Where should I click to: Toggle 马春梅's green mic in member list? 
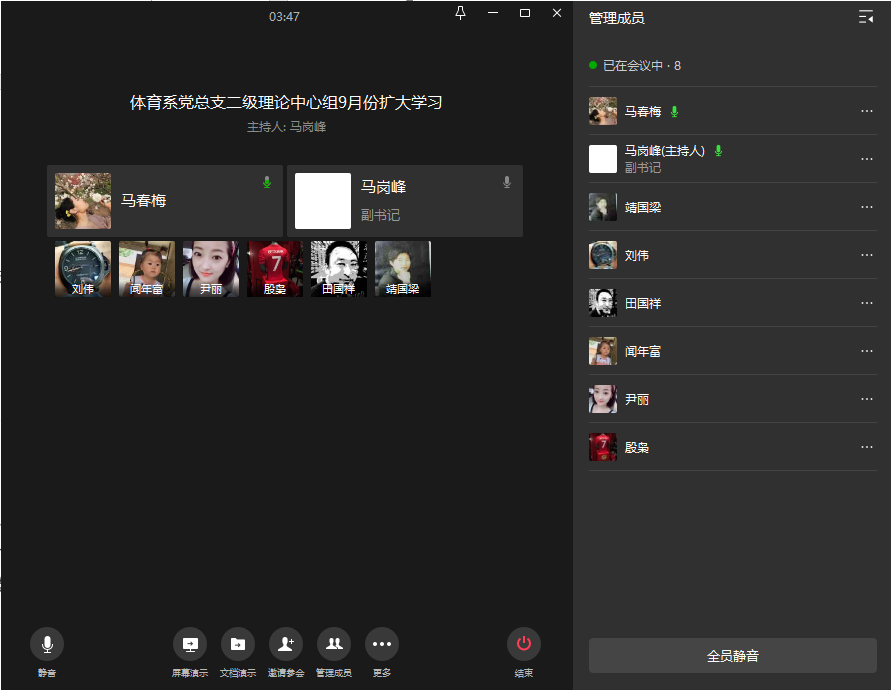(x=675, y=111)
